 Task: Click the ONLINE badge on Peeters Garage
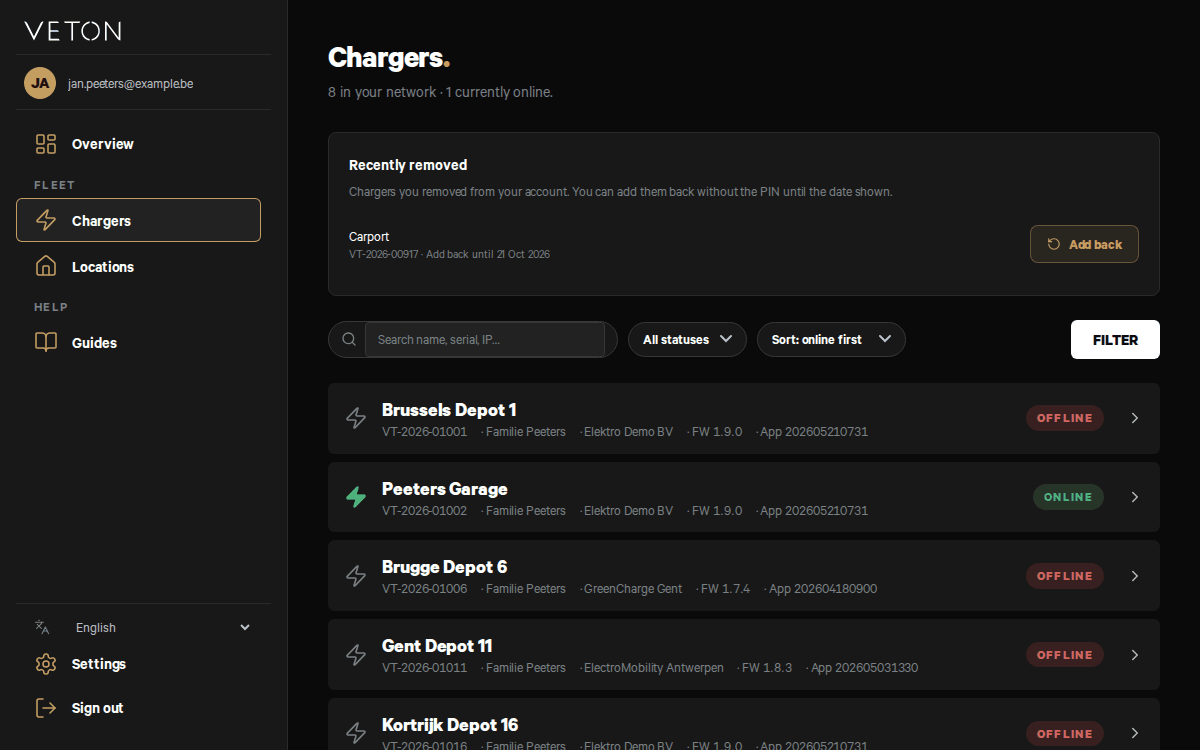(1068, 497)
